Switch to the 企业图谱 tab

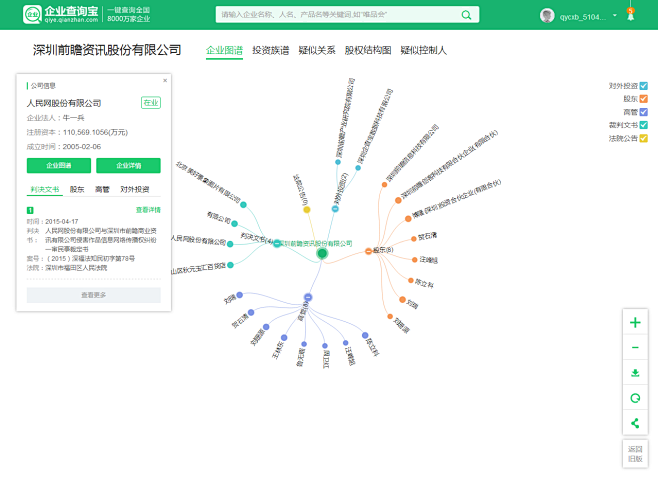click(x=224, y=51)
